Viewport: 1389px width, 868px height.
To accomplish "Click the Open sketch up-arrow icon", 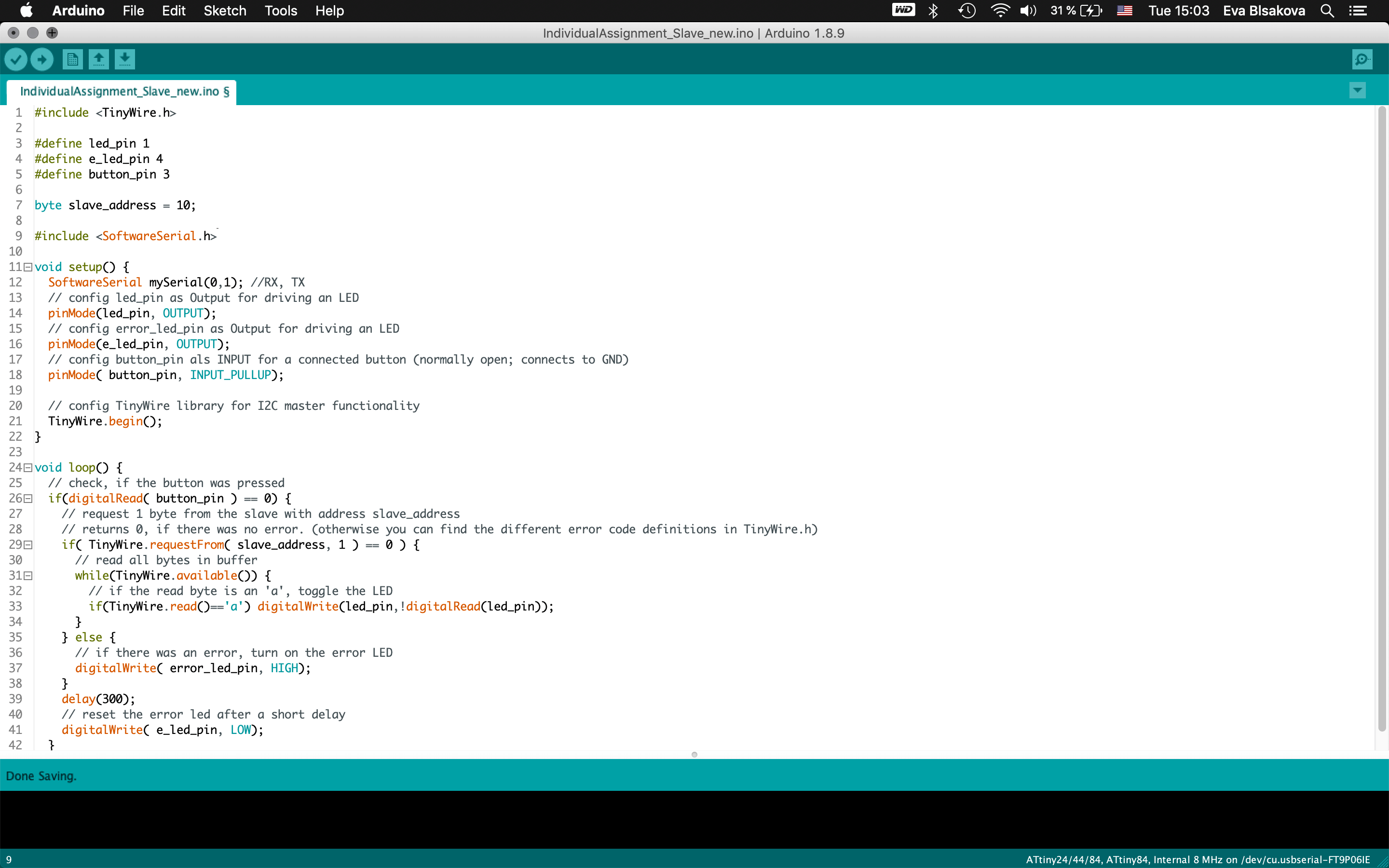I will tap(99, 59).
